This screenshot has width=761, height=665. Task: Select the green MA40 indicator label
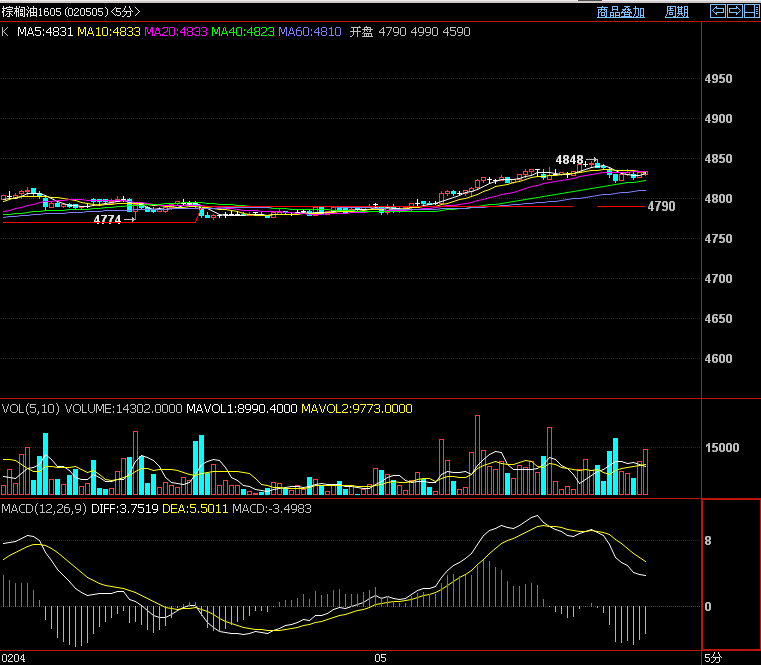[243, 32]
